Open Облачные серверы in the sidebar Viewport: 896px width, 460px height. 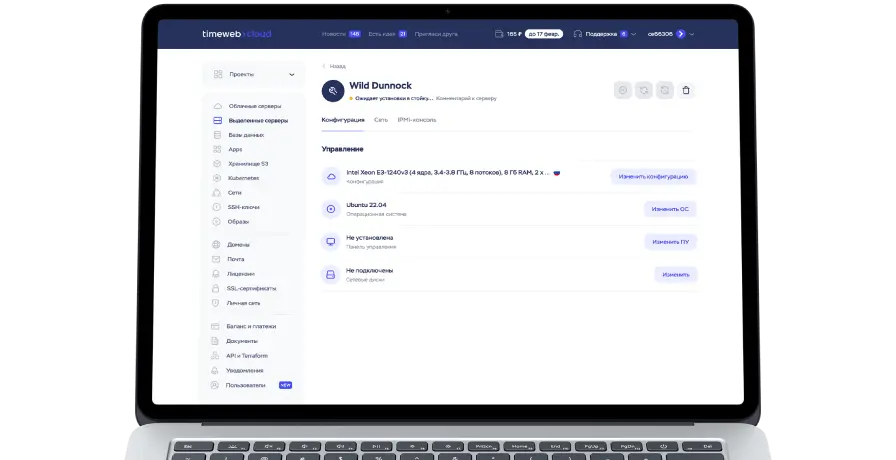[x=254, y=106]
